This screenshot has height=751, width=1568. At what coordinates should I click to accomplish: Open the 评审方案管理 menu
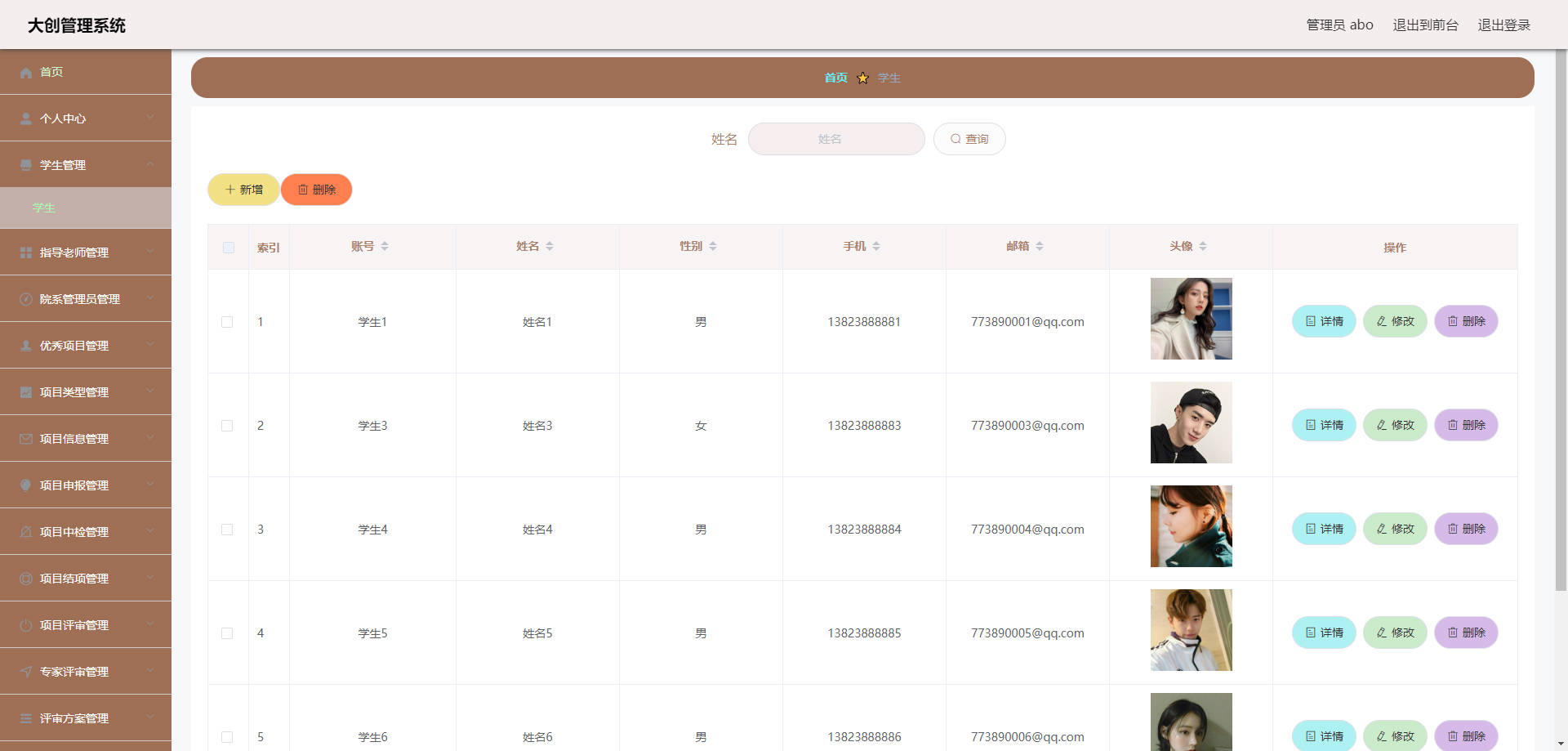click(86, 718)
